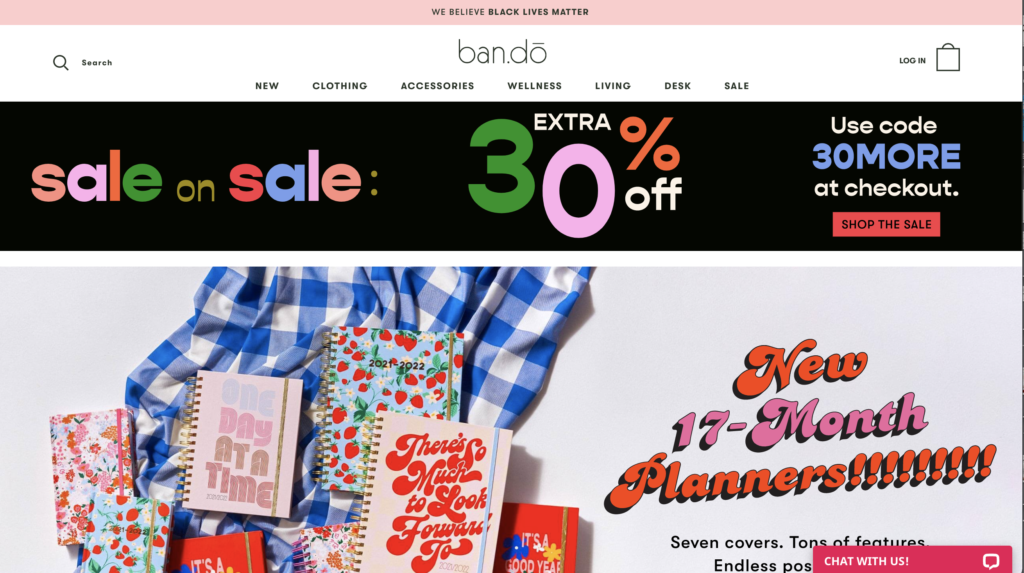Click the One Day At A Time planner
The height and width of the screenshot is (573, 1024).
(x=240, y=444)
